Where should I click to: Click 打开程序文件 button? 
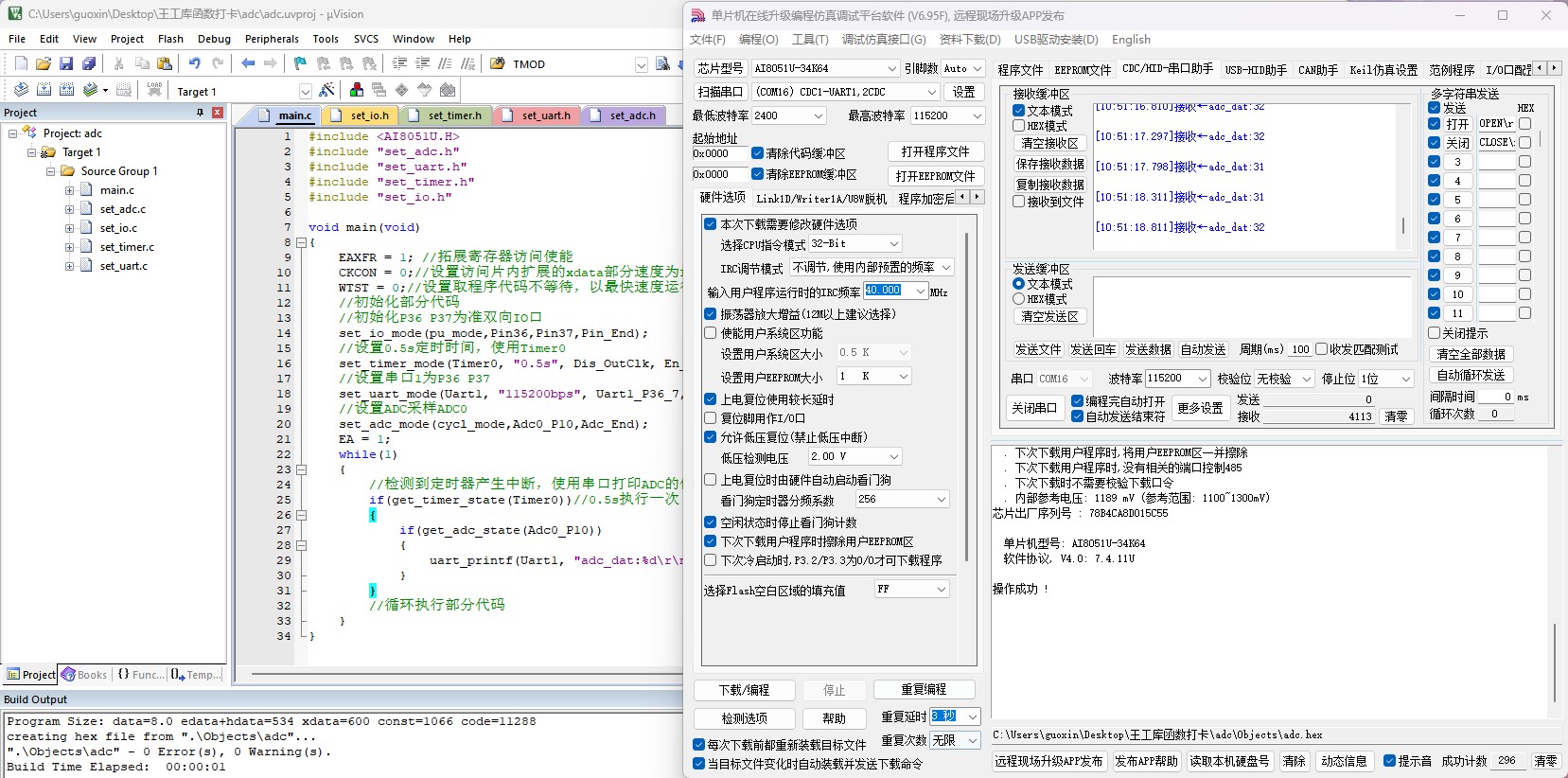pyautogui.click(x=935, y=152)
